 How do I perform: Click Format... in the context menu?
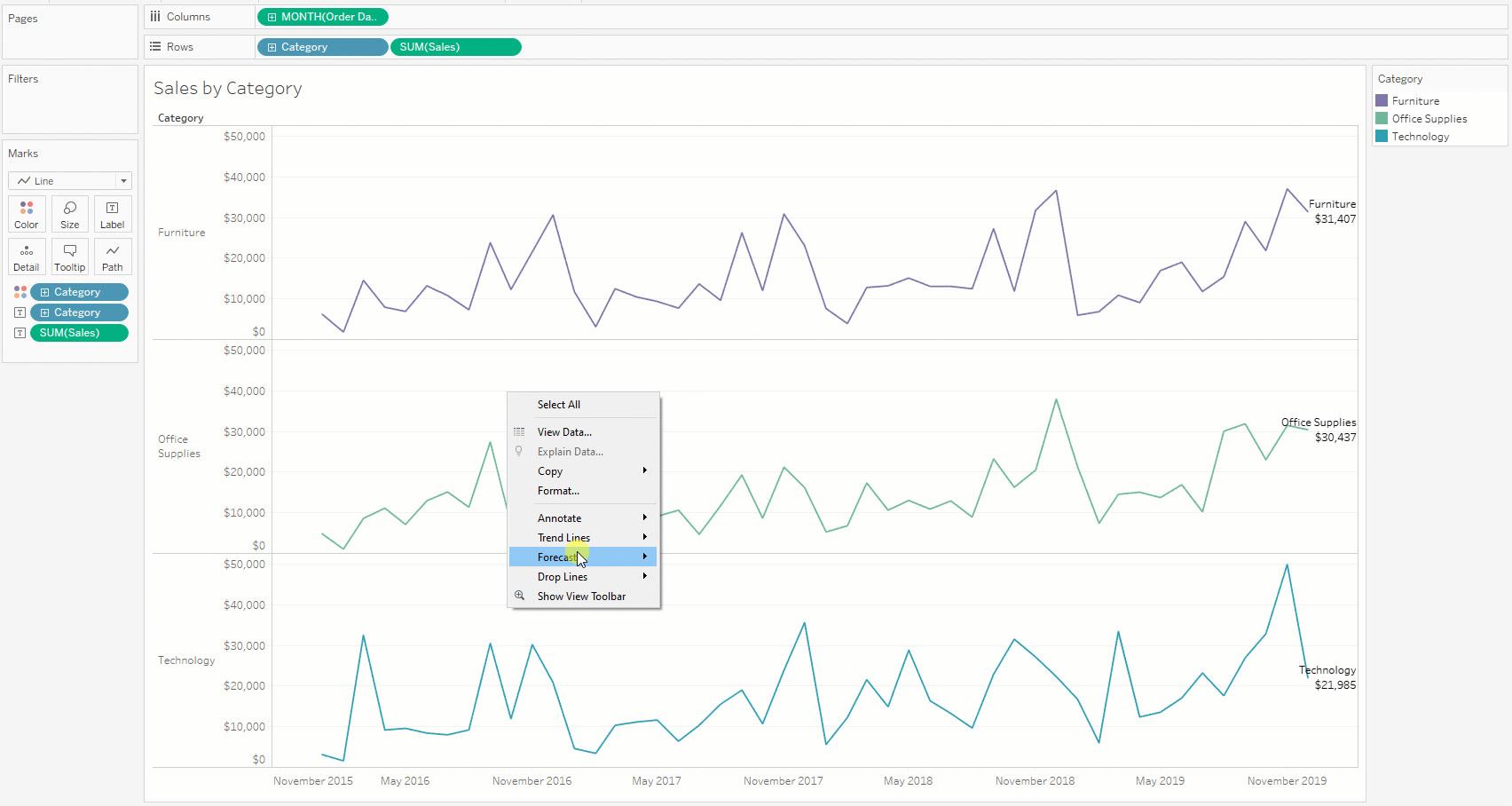coord(558,490)
